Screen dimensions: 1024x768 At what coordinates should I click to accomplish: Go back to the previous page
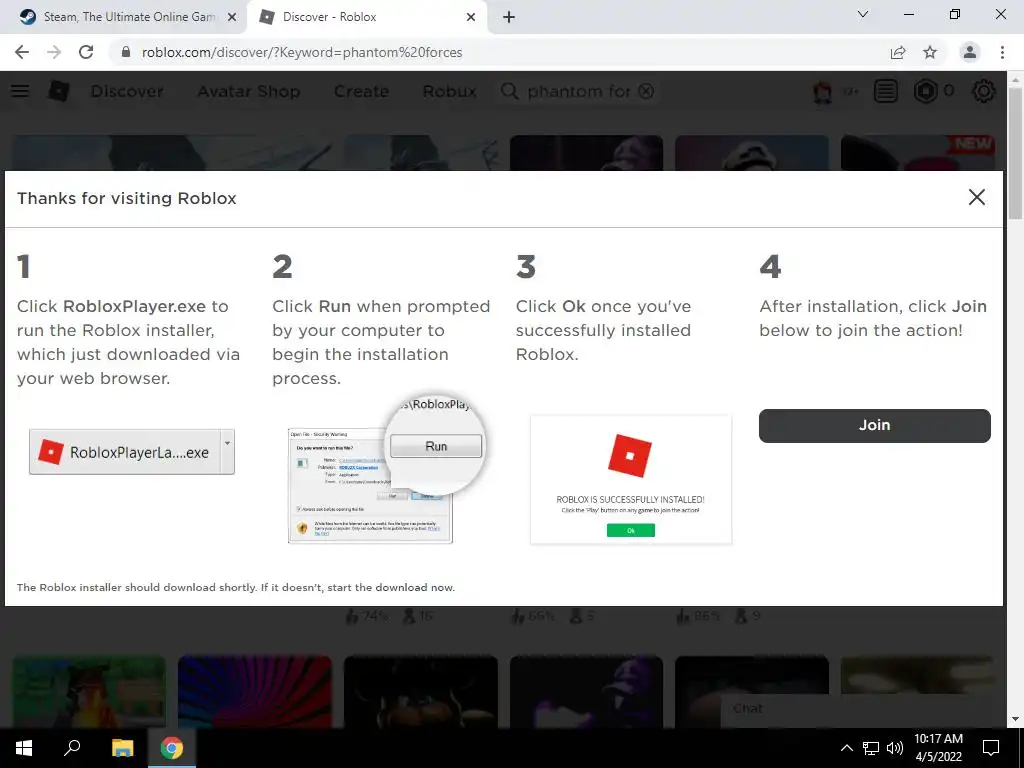coord(22,52)
